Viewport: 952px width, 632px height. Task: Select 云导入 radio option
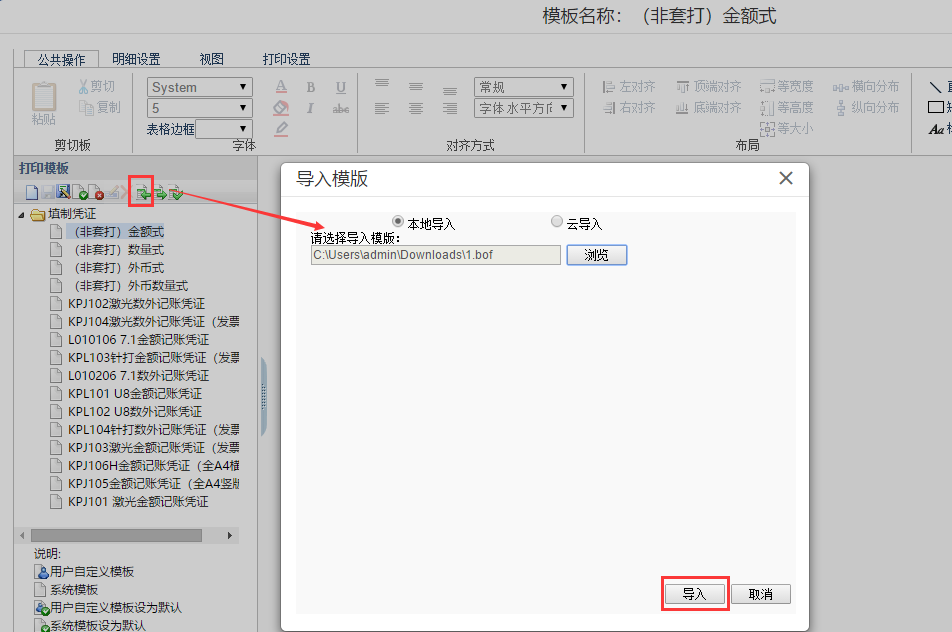pos(557,221)
